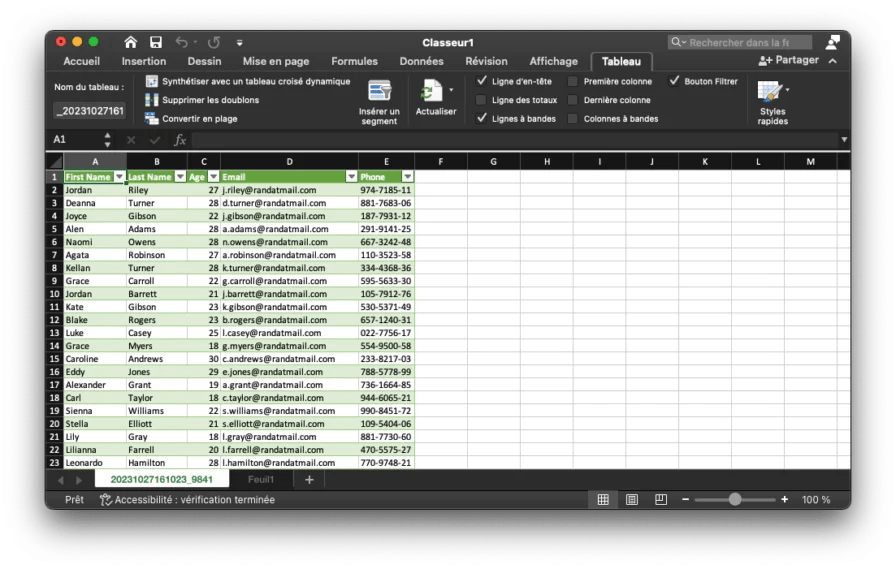
Task: Click cell with j.riley@randatmail.com
Action: (289, 190)
